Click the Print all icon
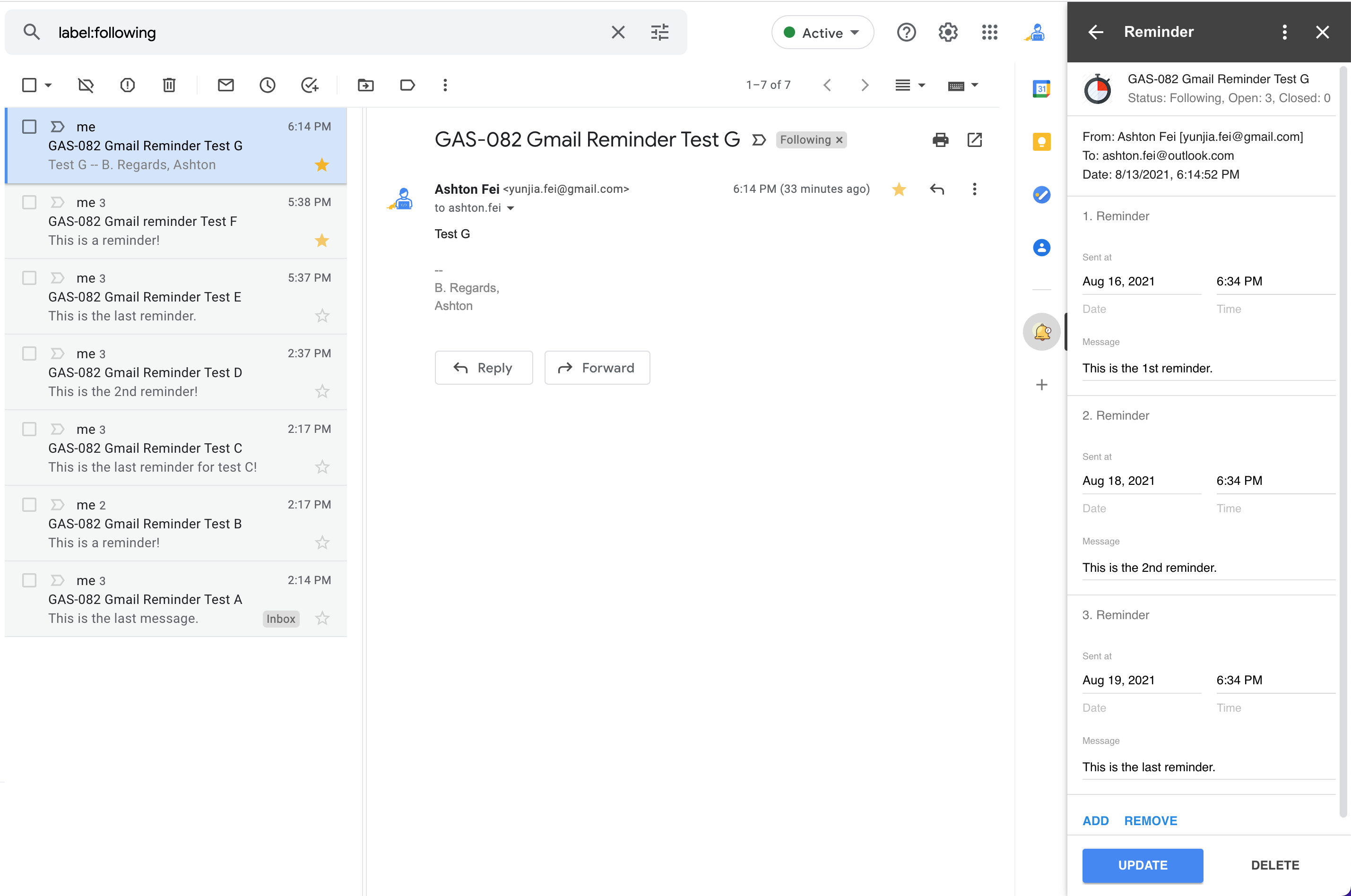Screen dimensions: 1351x896 pos(940,140)
